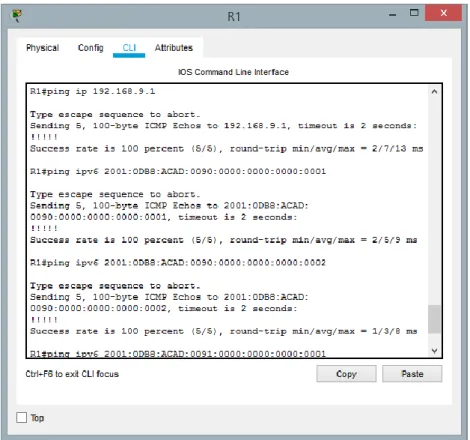
Task: Switch to the Config tab
Action: coord(91,48)
